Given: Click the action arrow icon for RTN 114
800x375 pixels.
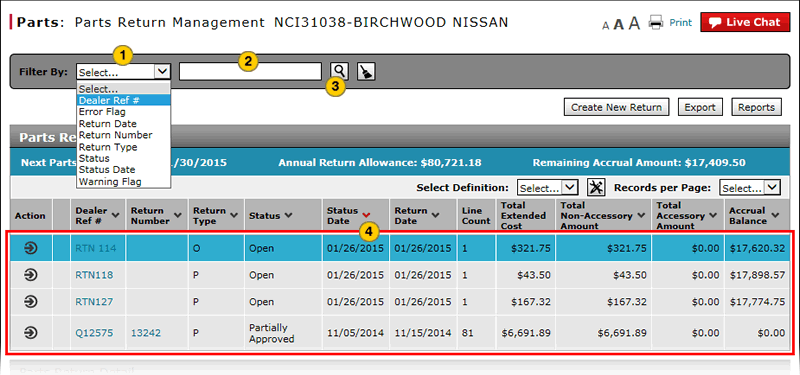Looking at the screenshot, I should point(31,248).
